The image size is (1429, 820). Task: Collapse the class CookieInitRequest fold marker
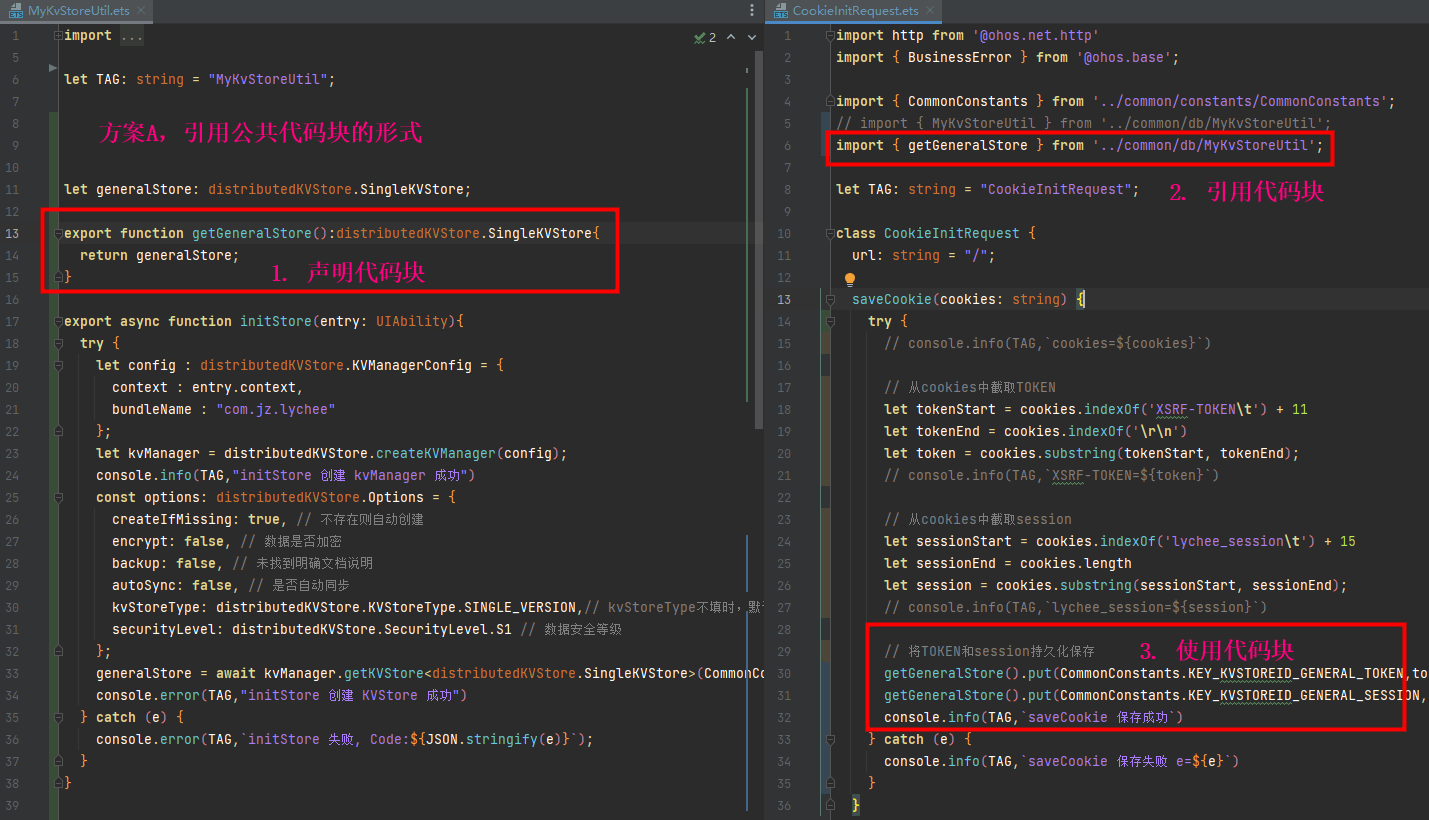click(830, 233)
